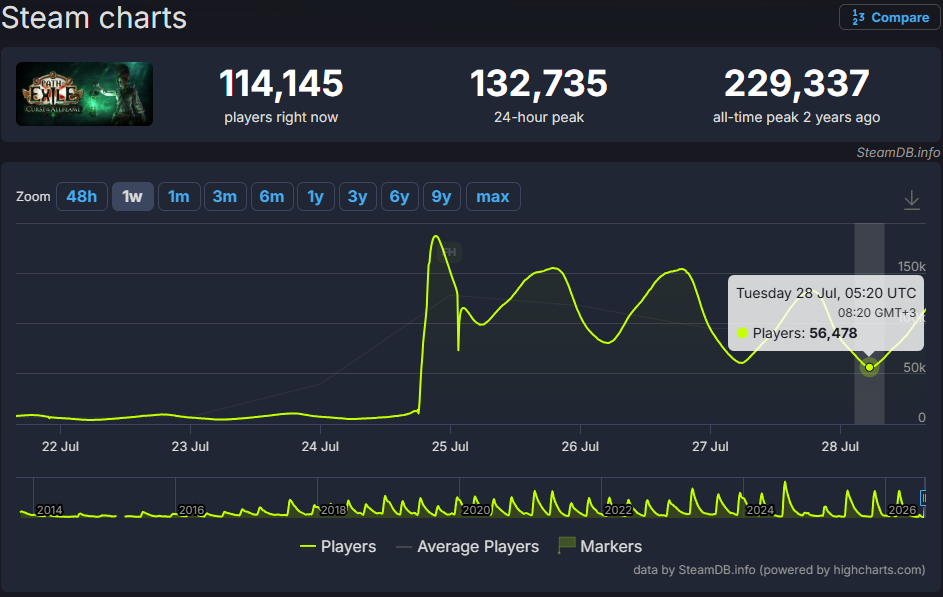
Task: Download chart data via arrow icon
Action: pos(912,200)
